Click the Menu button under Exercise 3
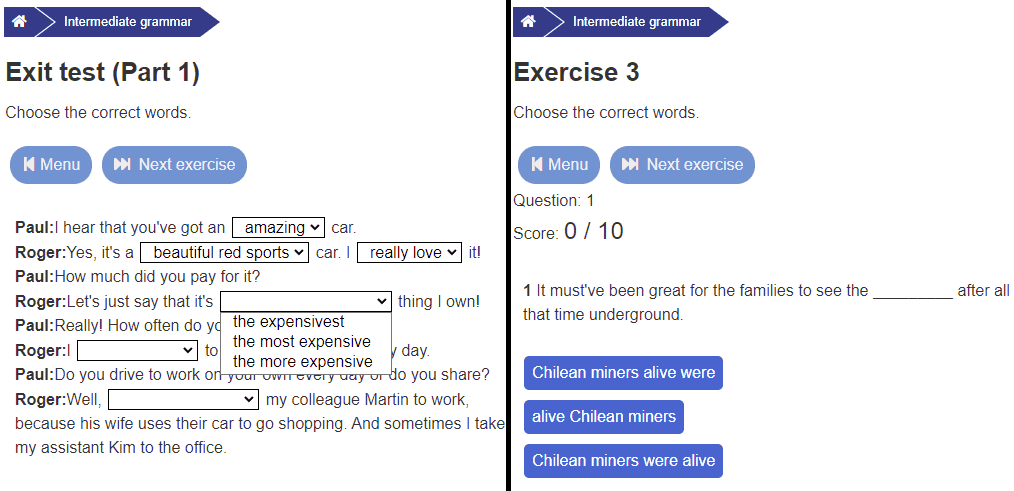Image resolution: width=1014 pixels, height=491 pixels. [x=559, y=165]
